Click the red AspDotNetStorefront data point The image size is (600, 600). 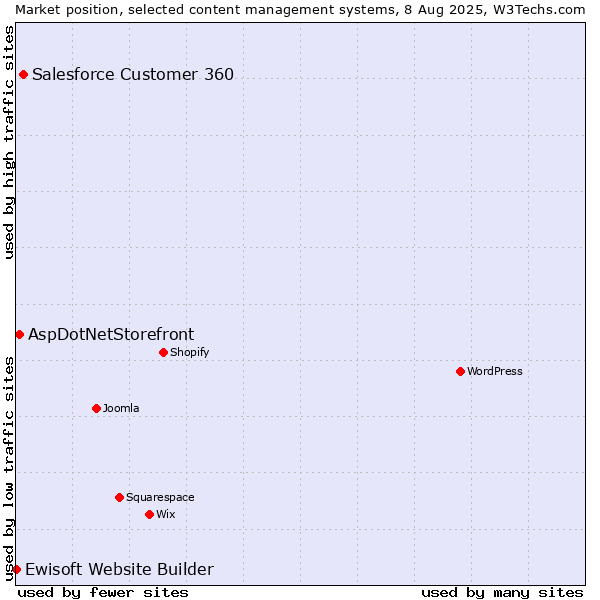pos(20,335)
